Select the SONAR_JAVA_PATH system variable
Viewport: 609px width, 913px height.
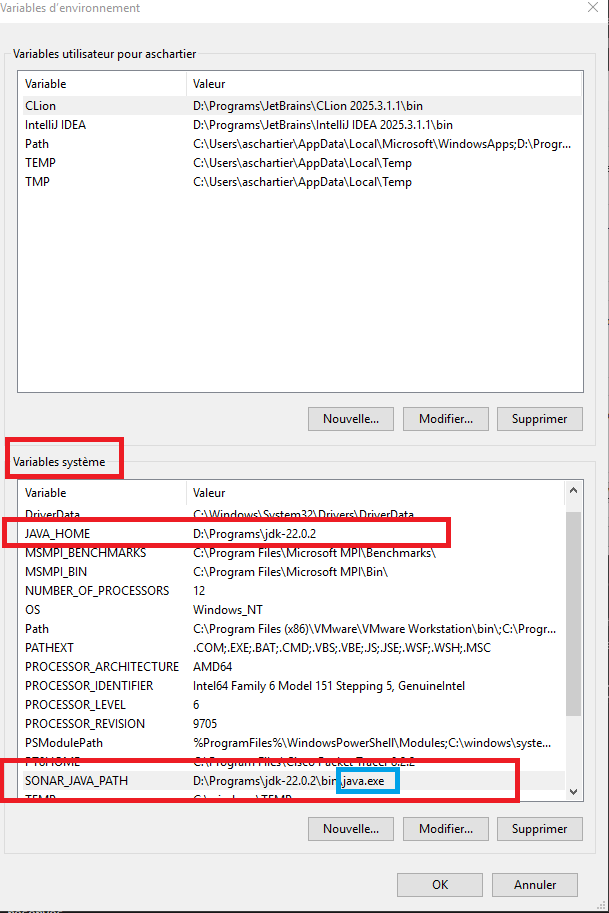pyautogui.click(x=292, y=781)
